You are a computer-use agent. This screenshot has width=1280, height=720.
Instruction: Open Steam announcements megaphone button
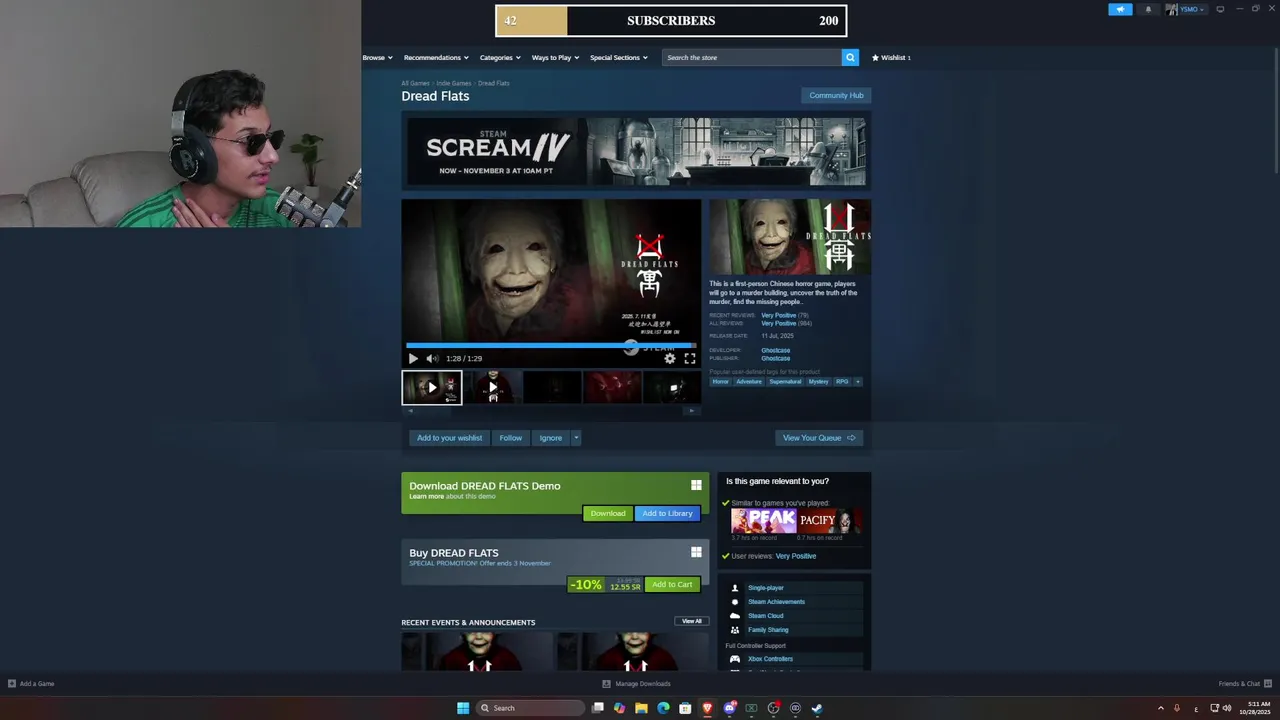tap(1120, 9)
